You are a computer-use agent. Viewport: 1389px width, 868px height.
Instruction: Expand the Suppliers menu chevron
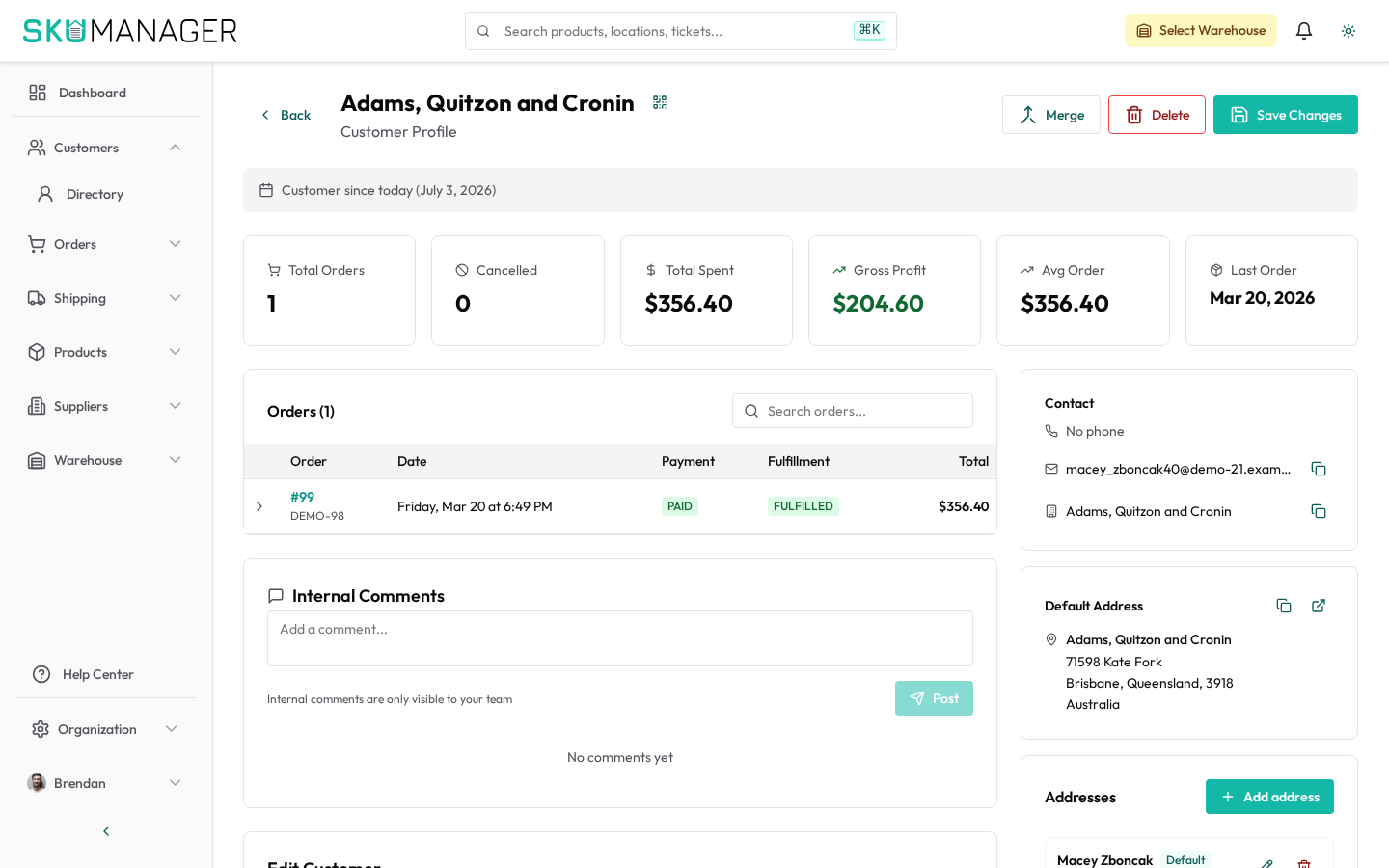pos(176,406)
